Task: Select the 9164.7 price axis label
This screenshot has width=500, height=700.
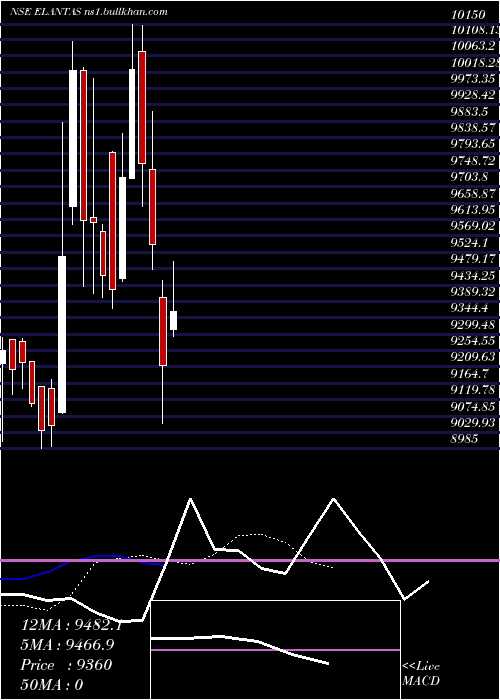Action: [471, 373]
